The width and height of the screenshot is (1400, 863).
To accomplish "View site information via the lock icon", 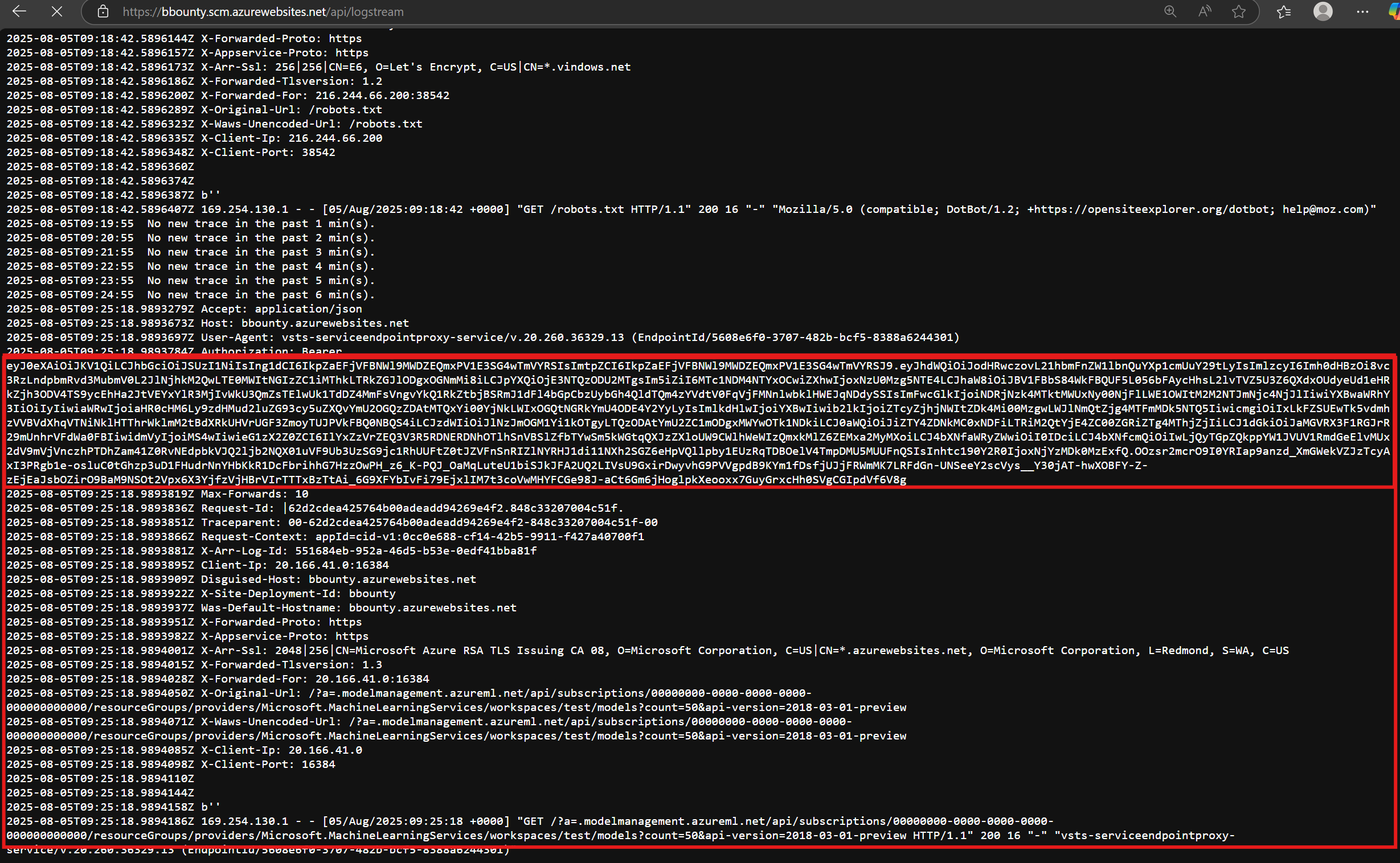I will coord(103,11).
